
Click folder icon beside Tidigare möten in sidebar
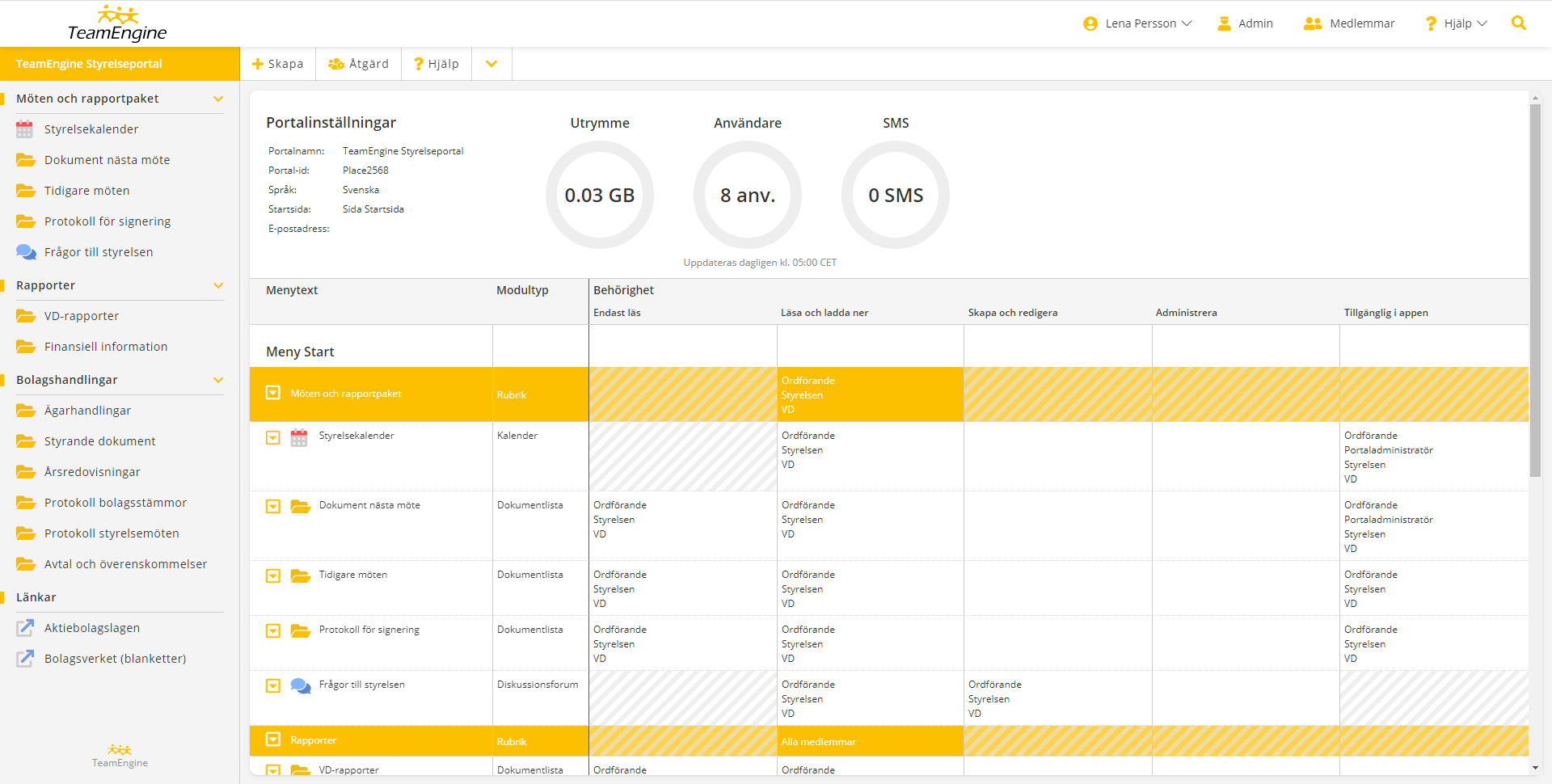26,191
